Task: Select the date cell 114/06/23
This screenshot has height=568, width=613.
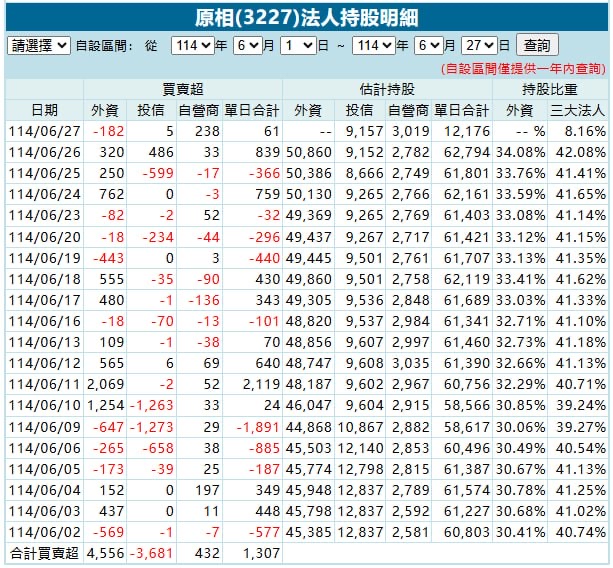Action: click(x=45, y=216)
